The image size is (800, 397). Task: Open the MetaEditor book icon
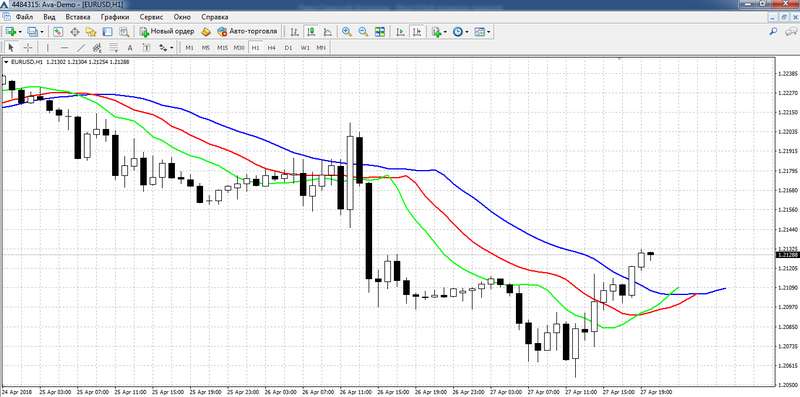[206, 32]
